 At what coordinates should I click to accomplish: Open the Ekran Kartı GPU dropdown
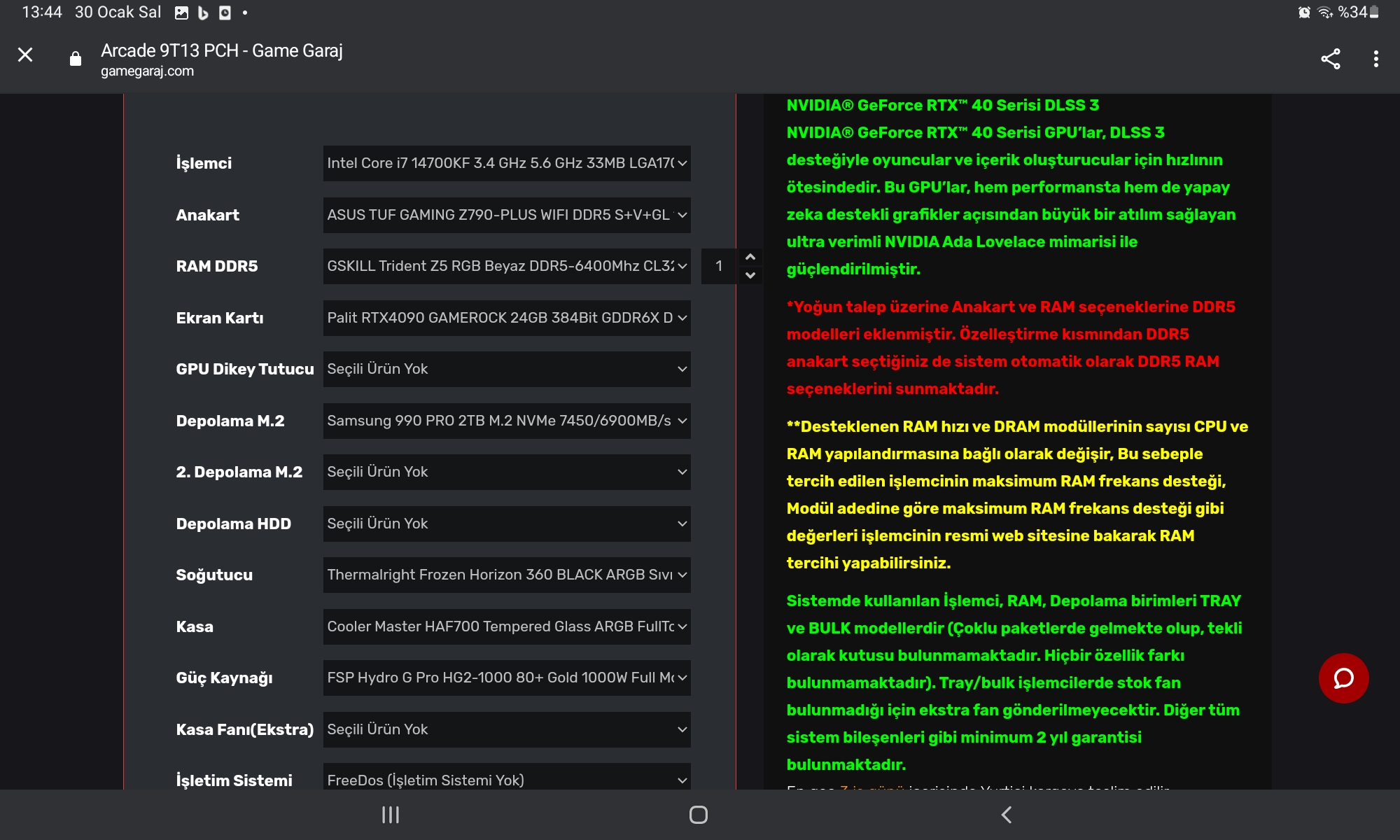coord(507,318)
